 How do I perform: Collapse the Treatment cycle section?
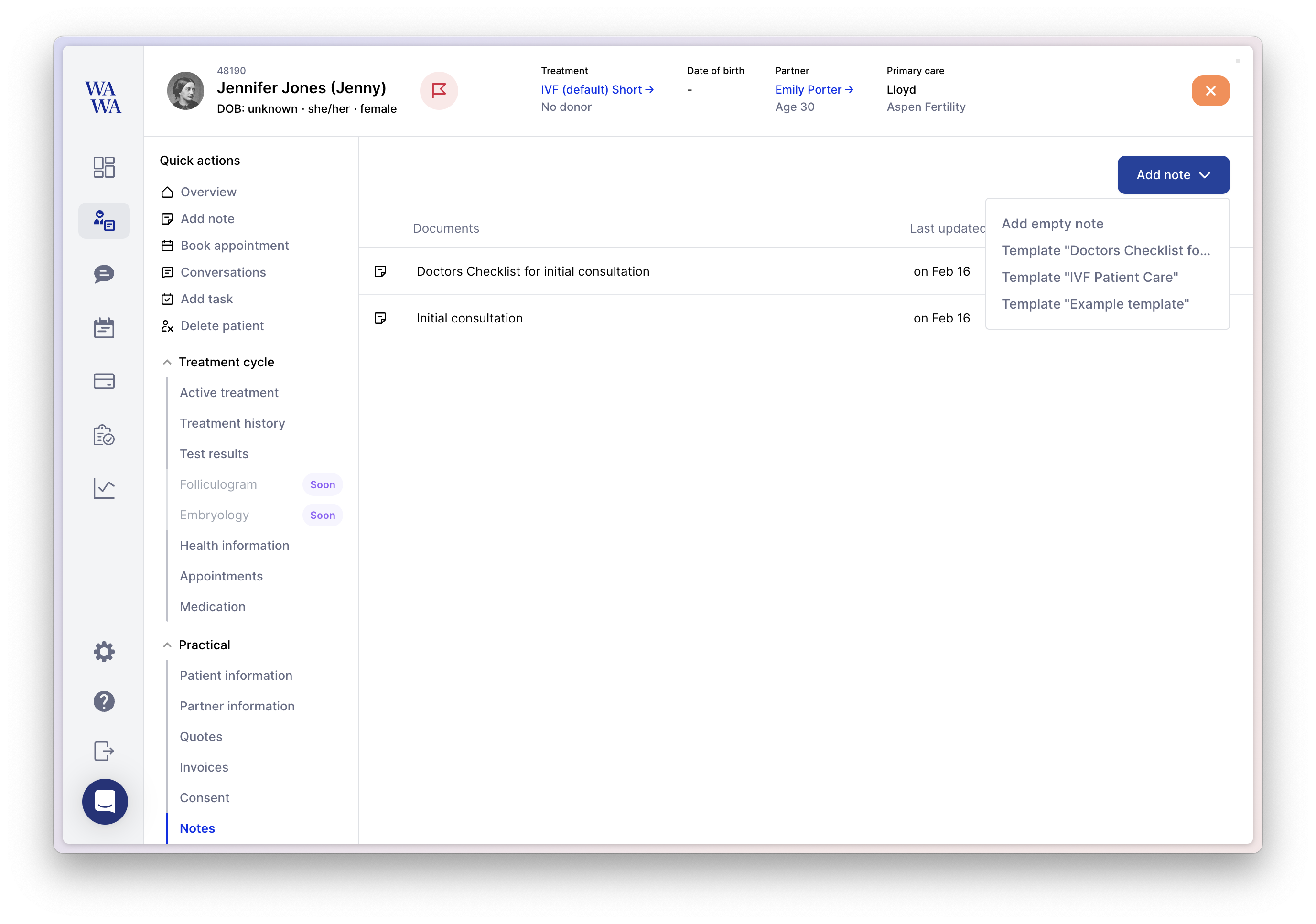[167, 362]
